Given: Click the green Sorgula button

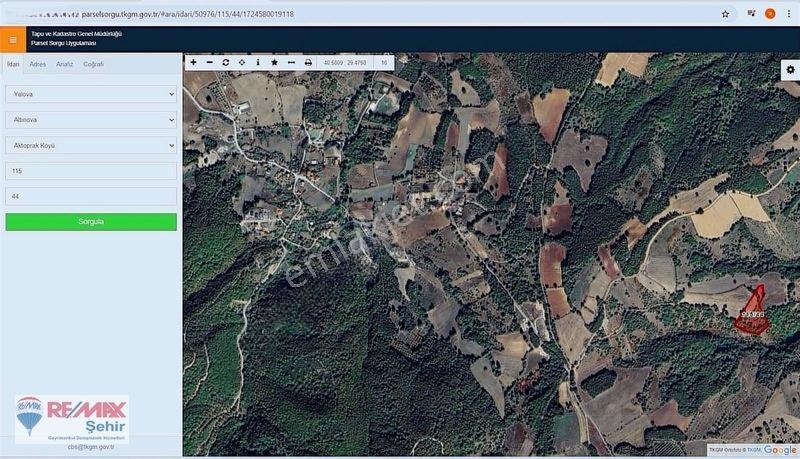Looking at the screenshot, I should 91,222.
